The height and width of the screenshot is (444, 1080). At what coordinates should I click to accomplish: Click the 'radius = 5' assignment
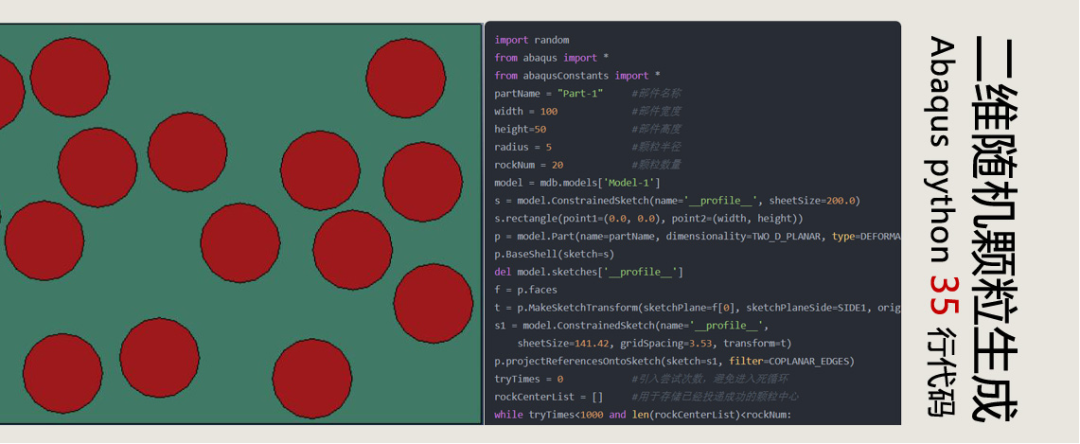pos(523,147)
